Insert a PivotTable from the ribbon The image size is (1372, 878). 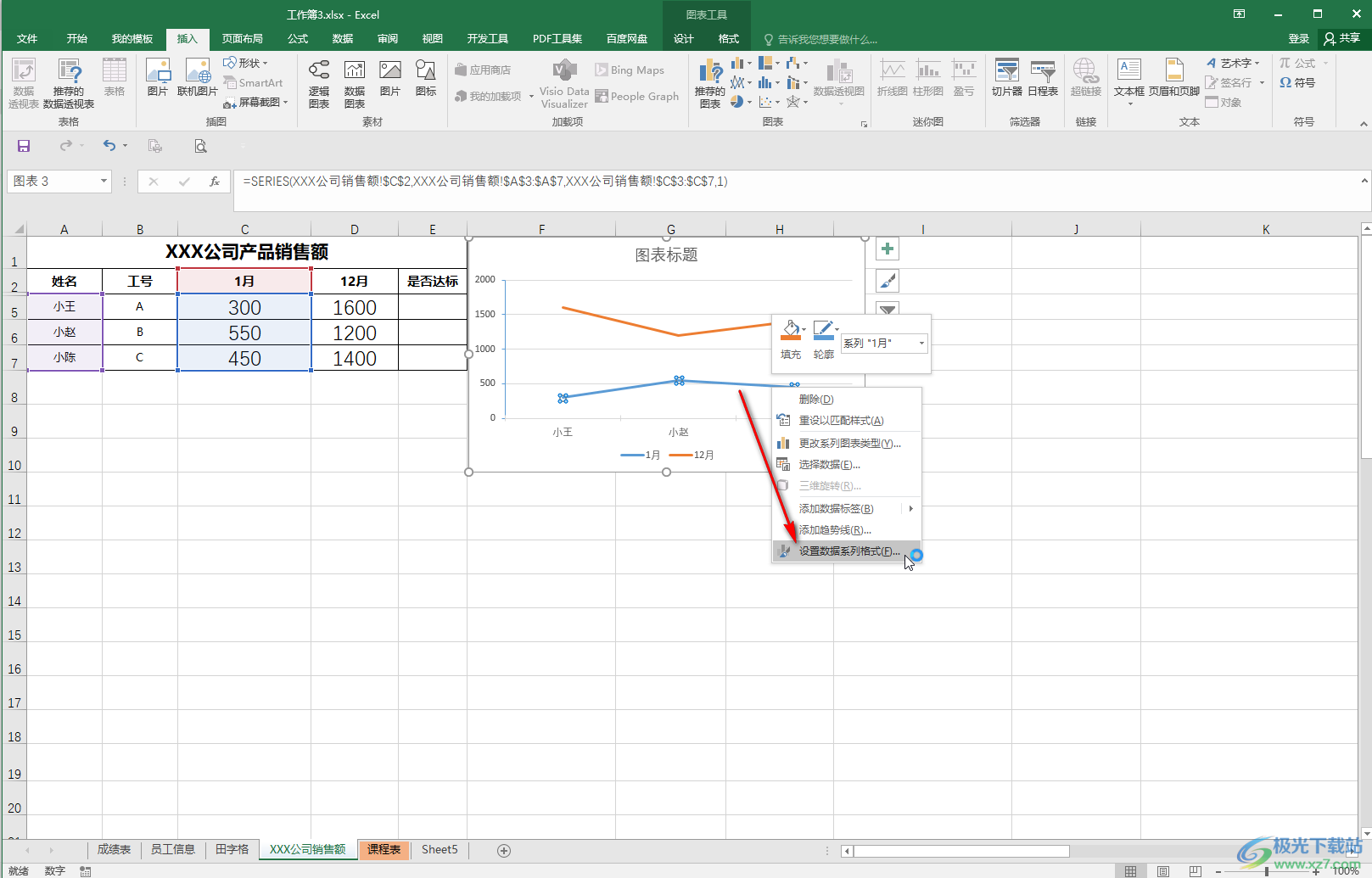[x=24, y=83]
